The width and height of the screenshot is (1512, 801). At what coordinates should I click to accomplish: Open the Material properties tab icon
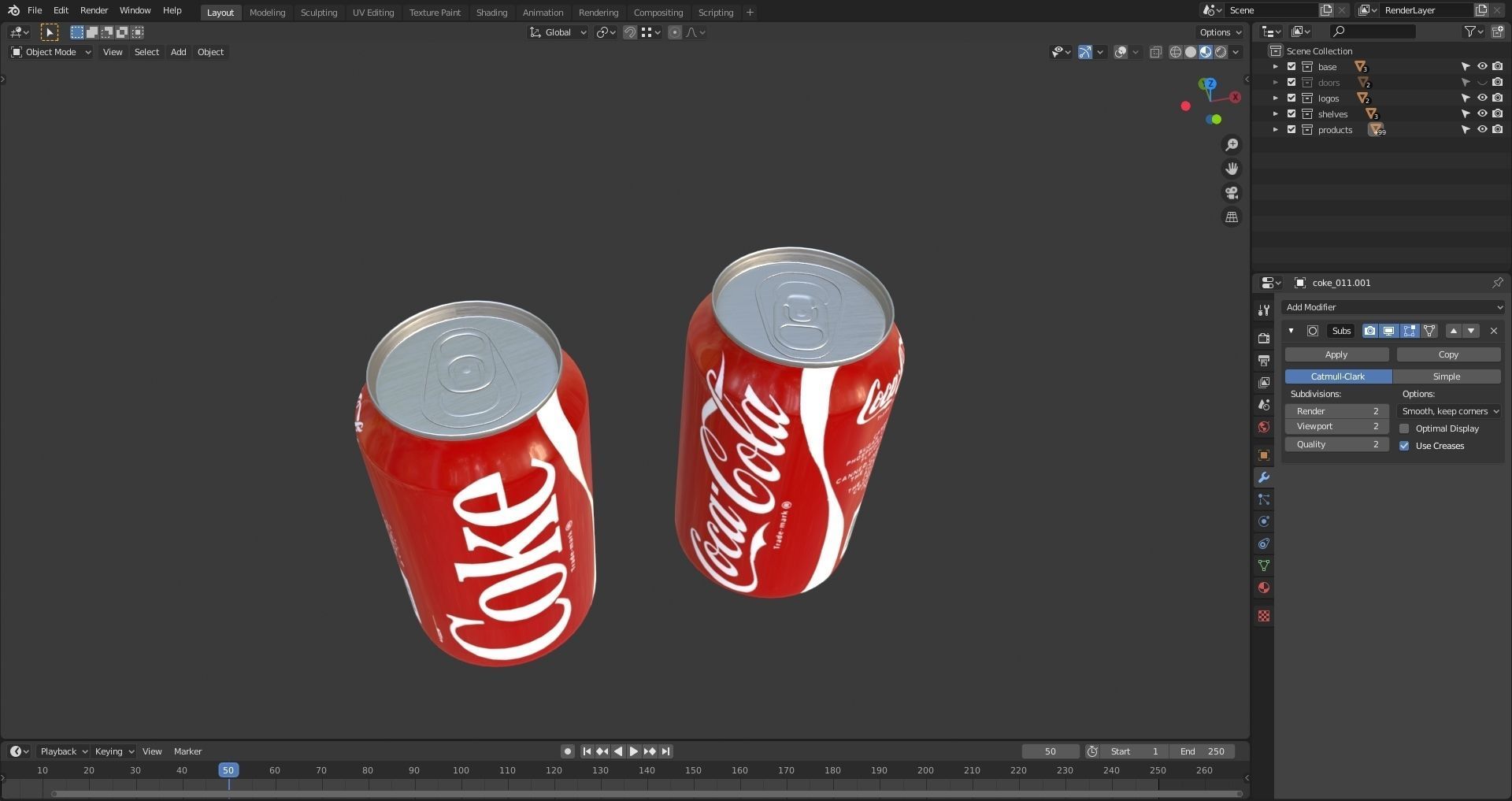coord(1264,588)
